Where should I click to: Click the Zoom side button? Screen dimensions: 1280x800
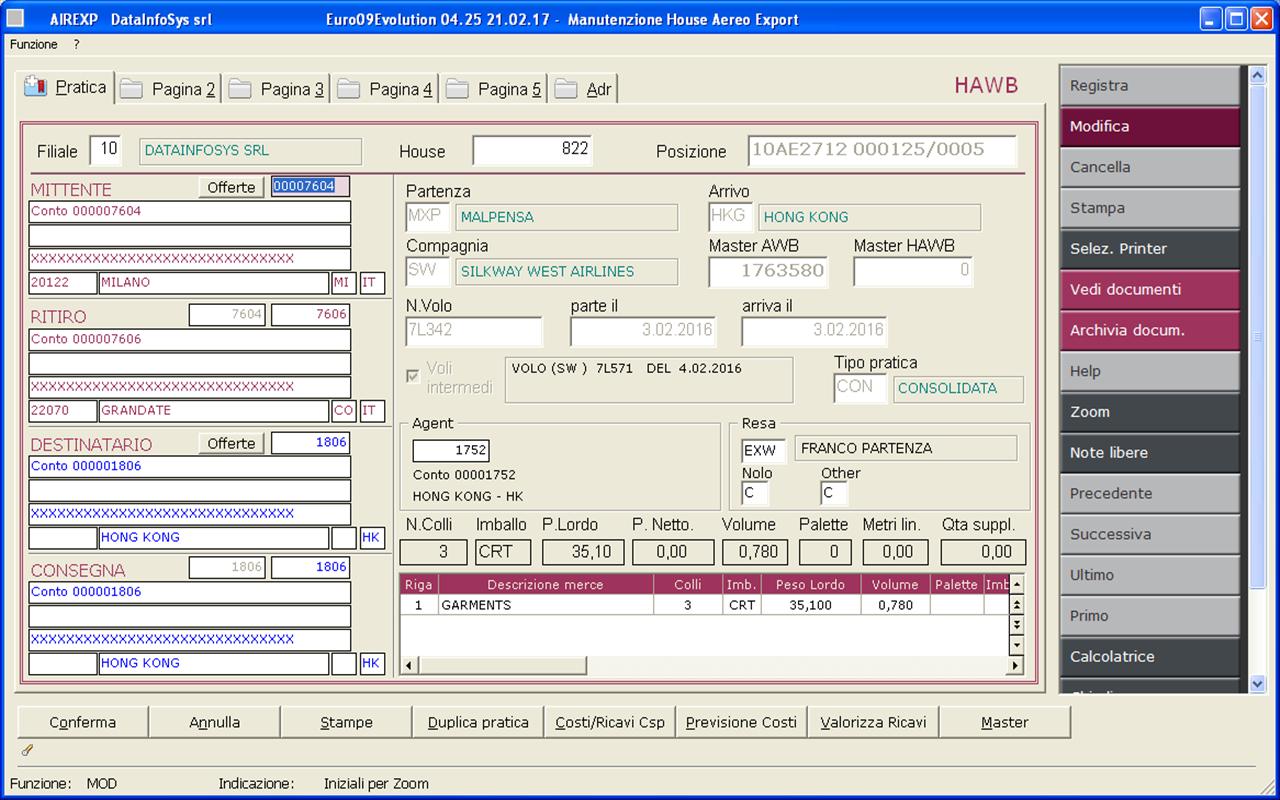(x=1150, y=412)
